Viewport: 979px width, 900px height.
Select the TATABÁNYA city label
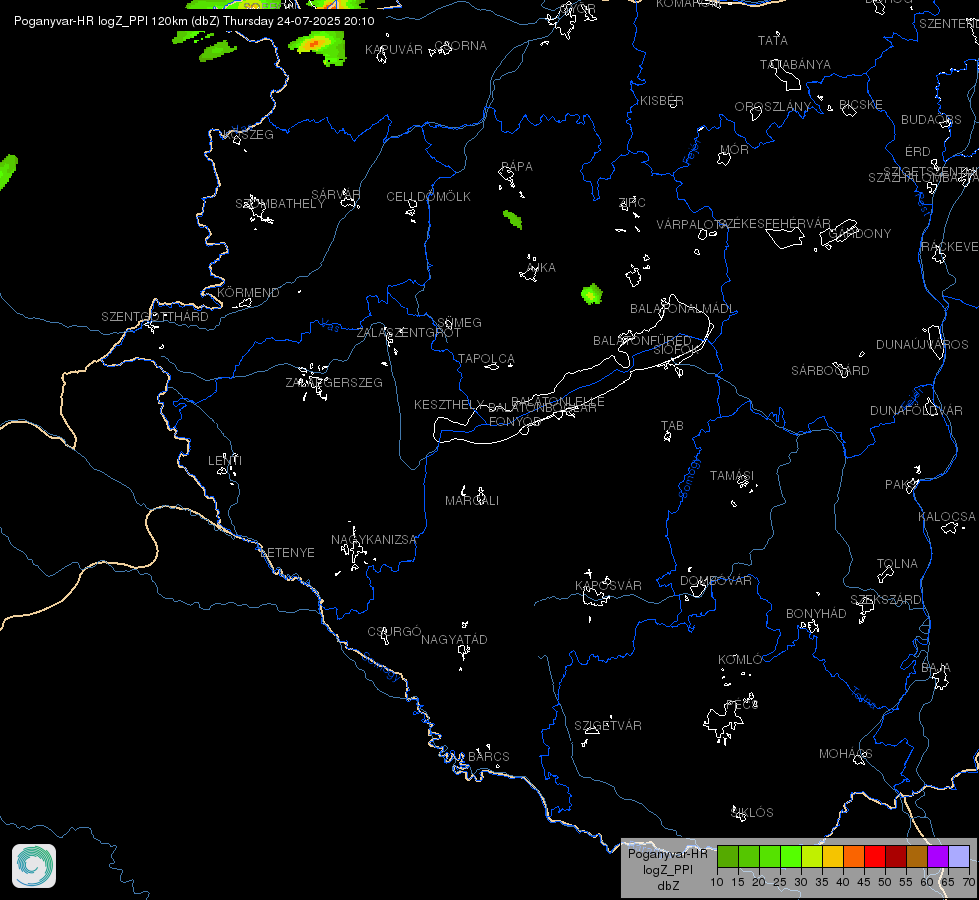(x=795, y=64)
